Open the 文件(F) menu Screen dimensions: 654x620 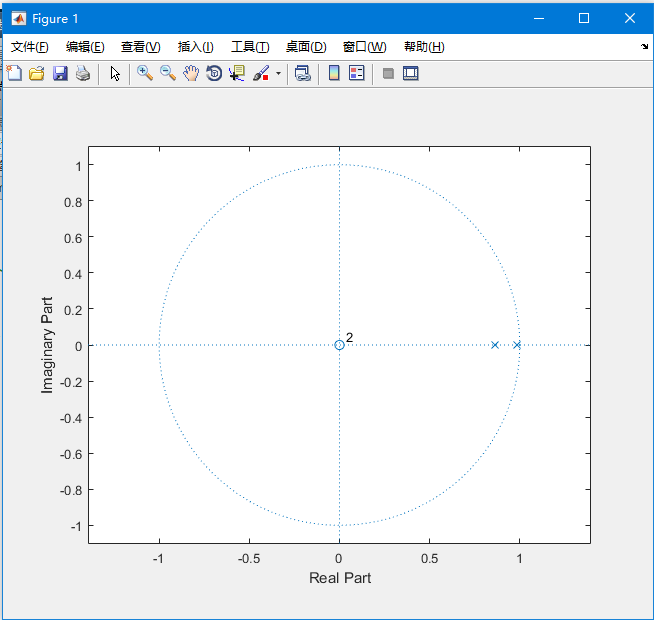[30, 47]
